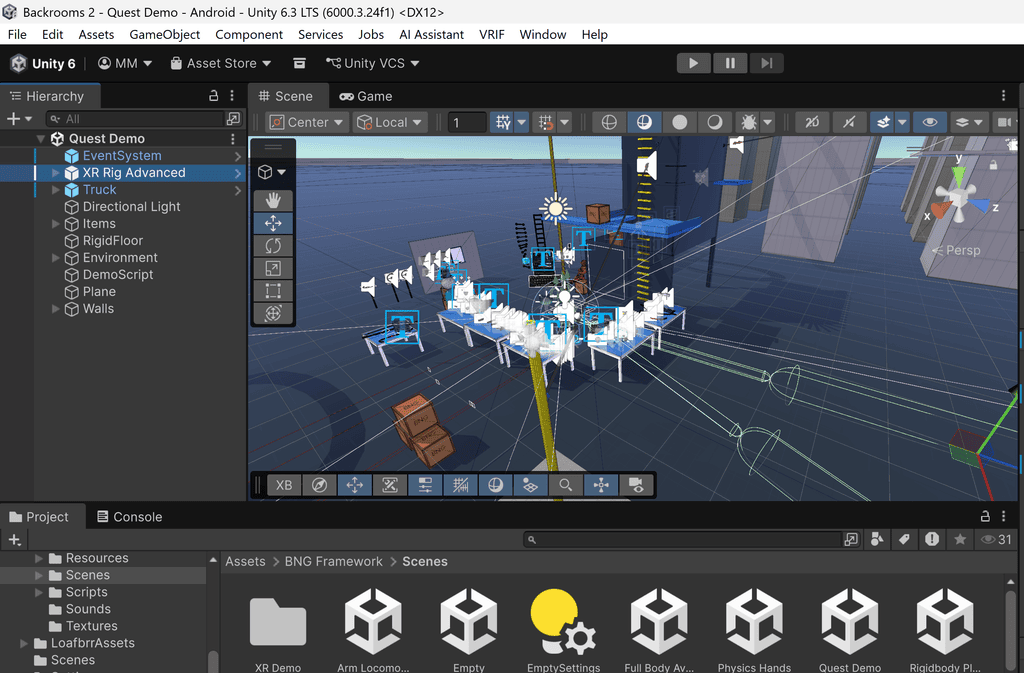Select Directional Light in Hierarchy
The width and height of the screenshot is (1024, 673).
pyautogui.click(x=131, y=206)
